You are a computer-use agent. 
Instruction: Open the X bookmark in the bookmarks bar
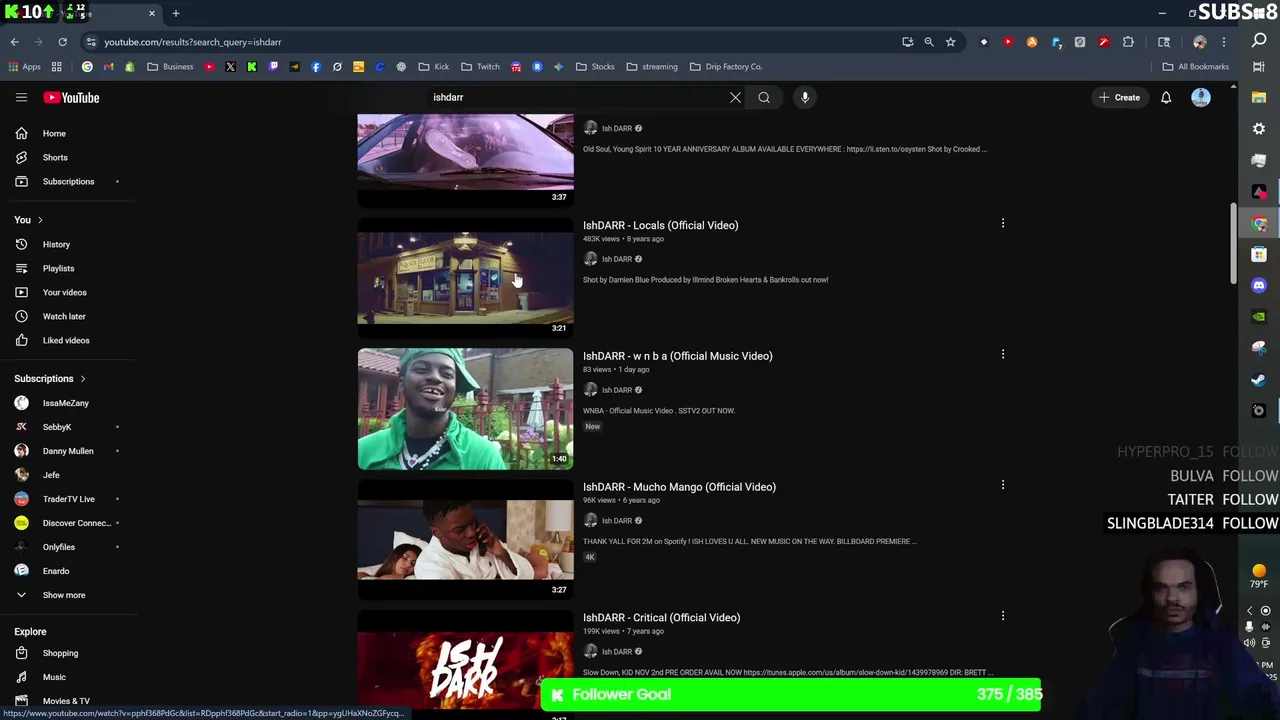pos(230,67)
